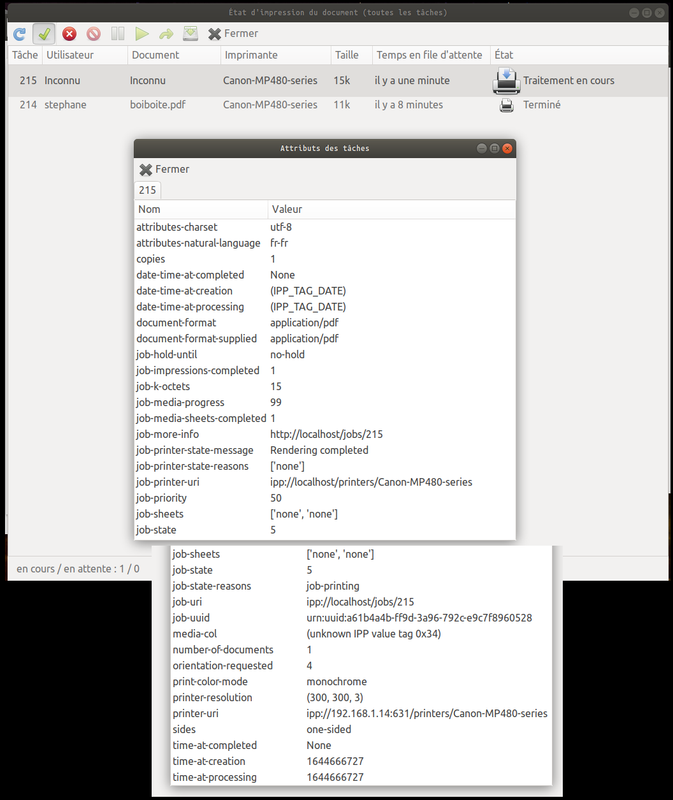The width and height of the screenshot is (673, 800).
Task: Click 'il y a 8 minutes' cell
Action: pos(409,105)
